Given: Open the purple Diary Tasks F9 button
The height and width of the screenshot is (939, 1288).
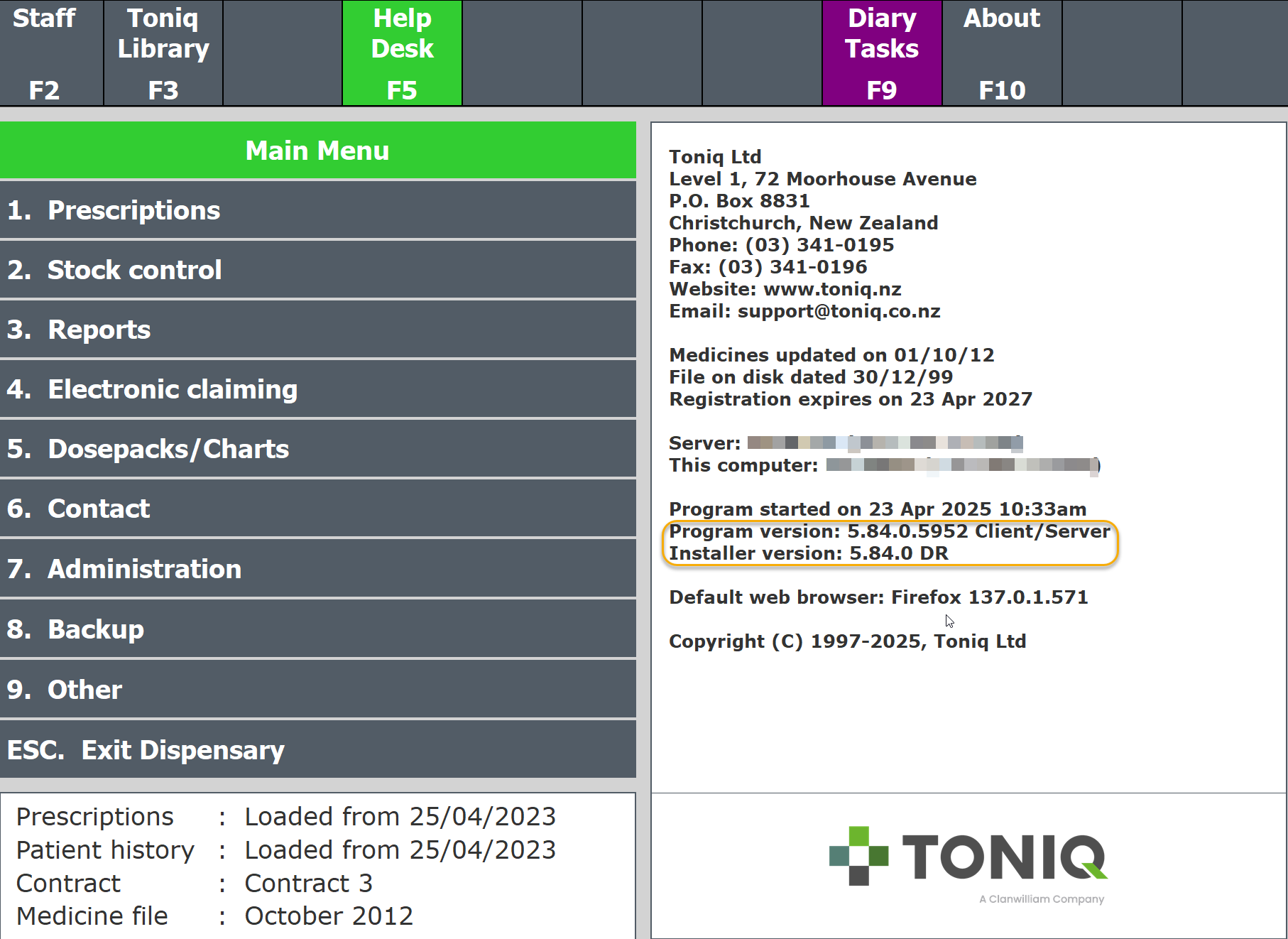Looking at the screenshot, I should coord(882,53).
